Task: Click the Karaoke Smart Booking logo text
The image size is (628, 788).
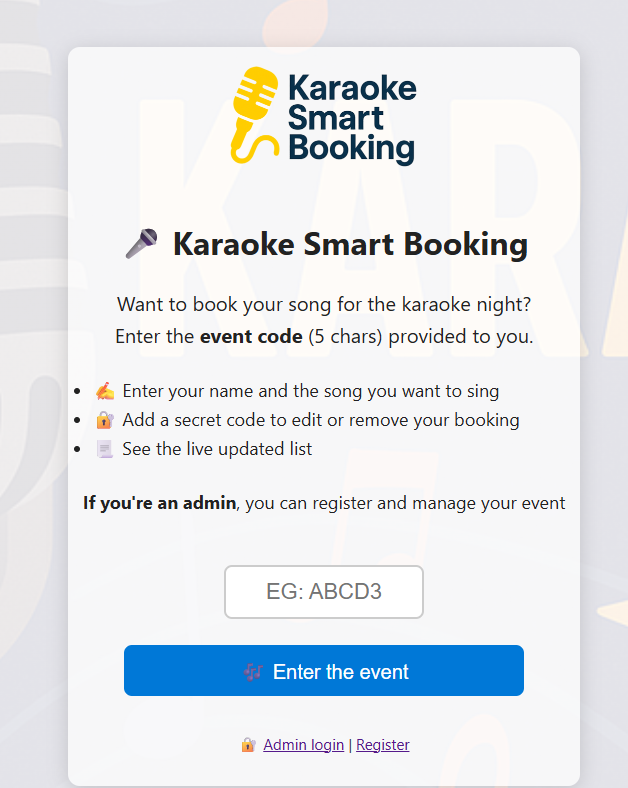Action: coord(352,119)
